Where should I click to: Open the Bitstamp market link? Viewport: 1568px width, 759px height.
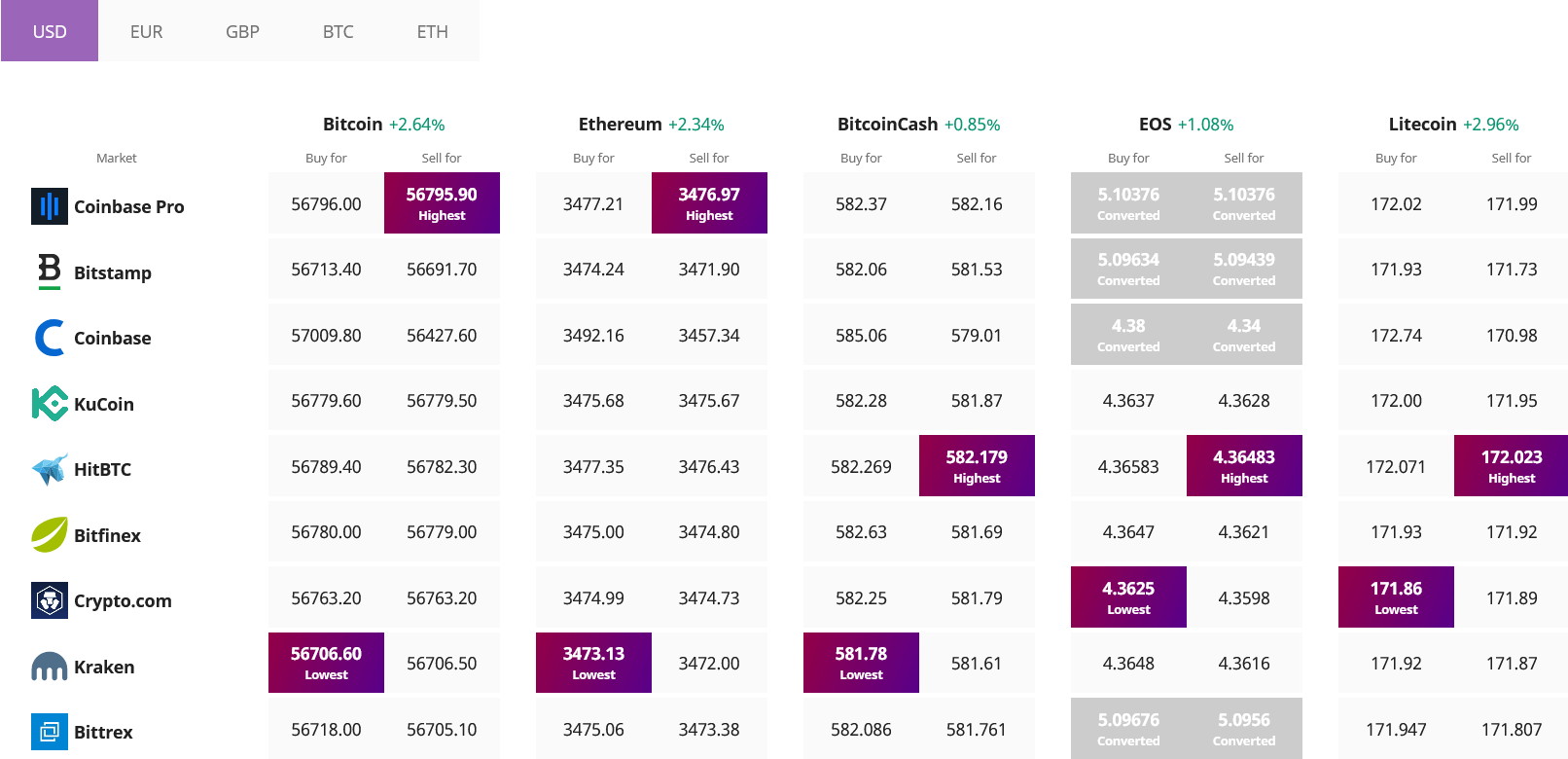112,272
